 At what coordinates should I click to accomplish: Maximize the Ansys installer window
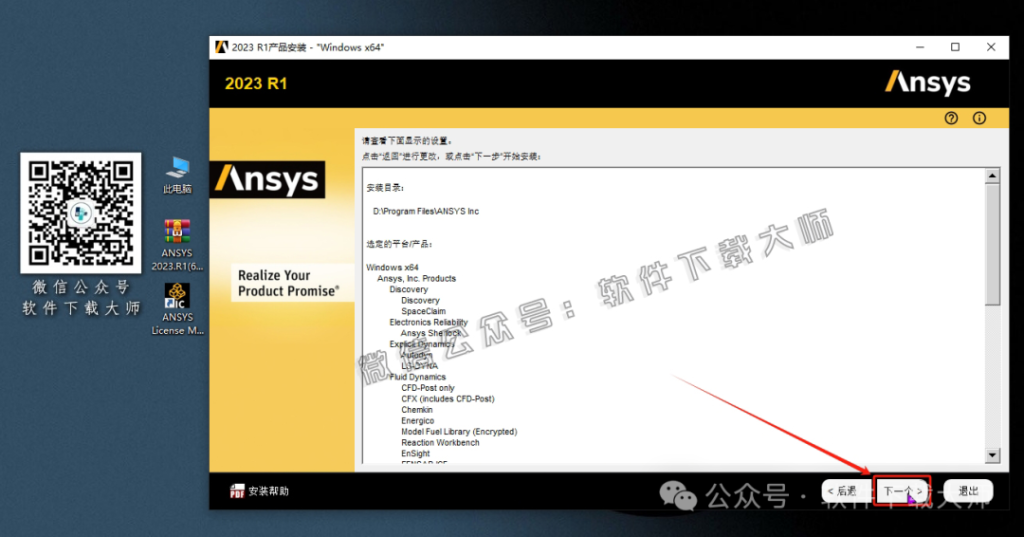click(955, 47)
